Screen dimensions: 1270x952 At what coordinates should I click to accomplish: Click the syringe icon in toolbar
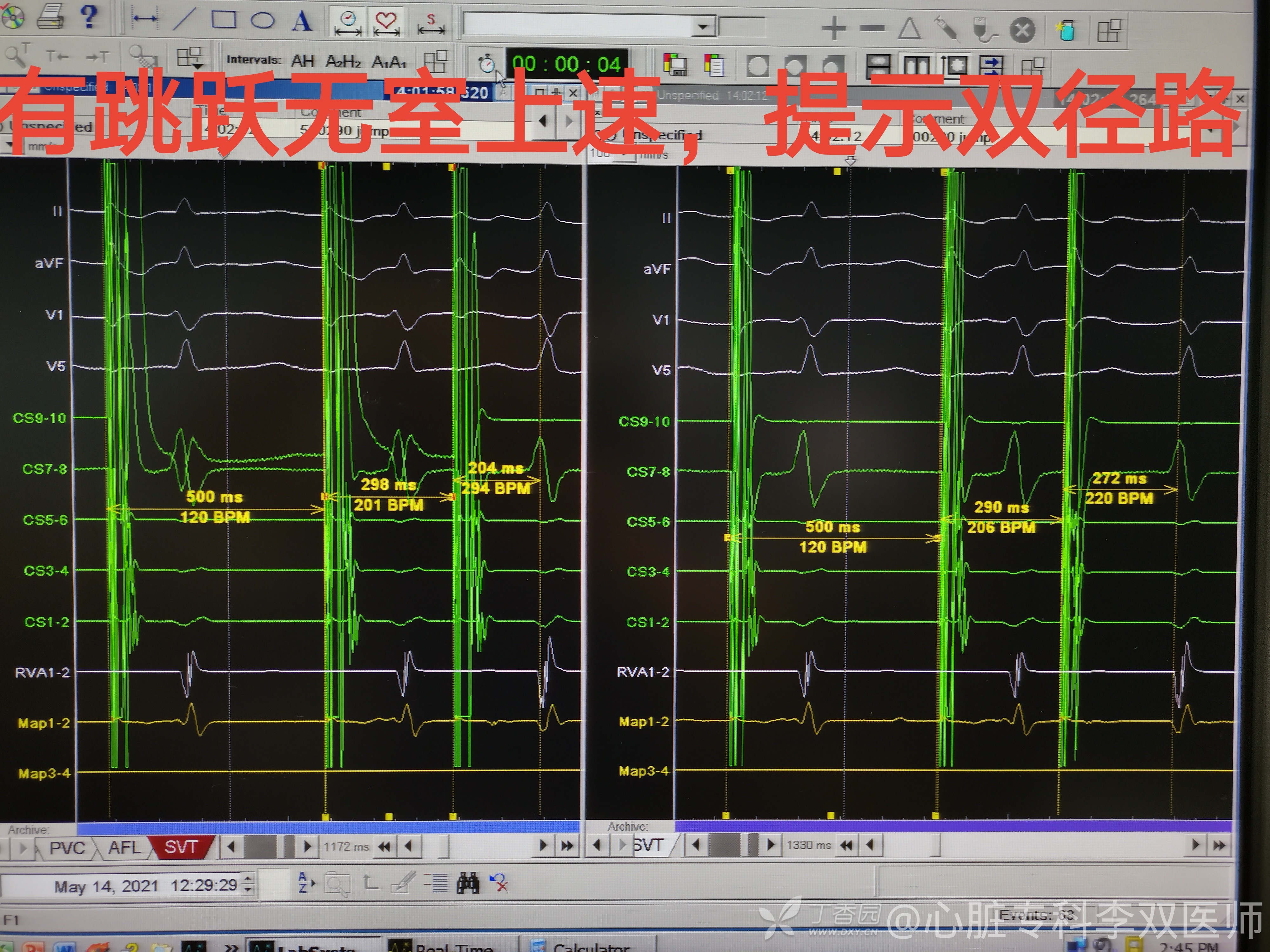(947, 29)
